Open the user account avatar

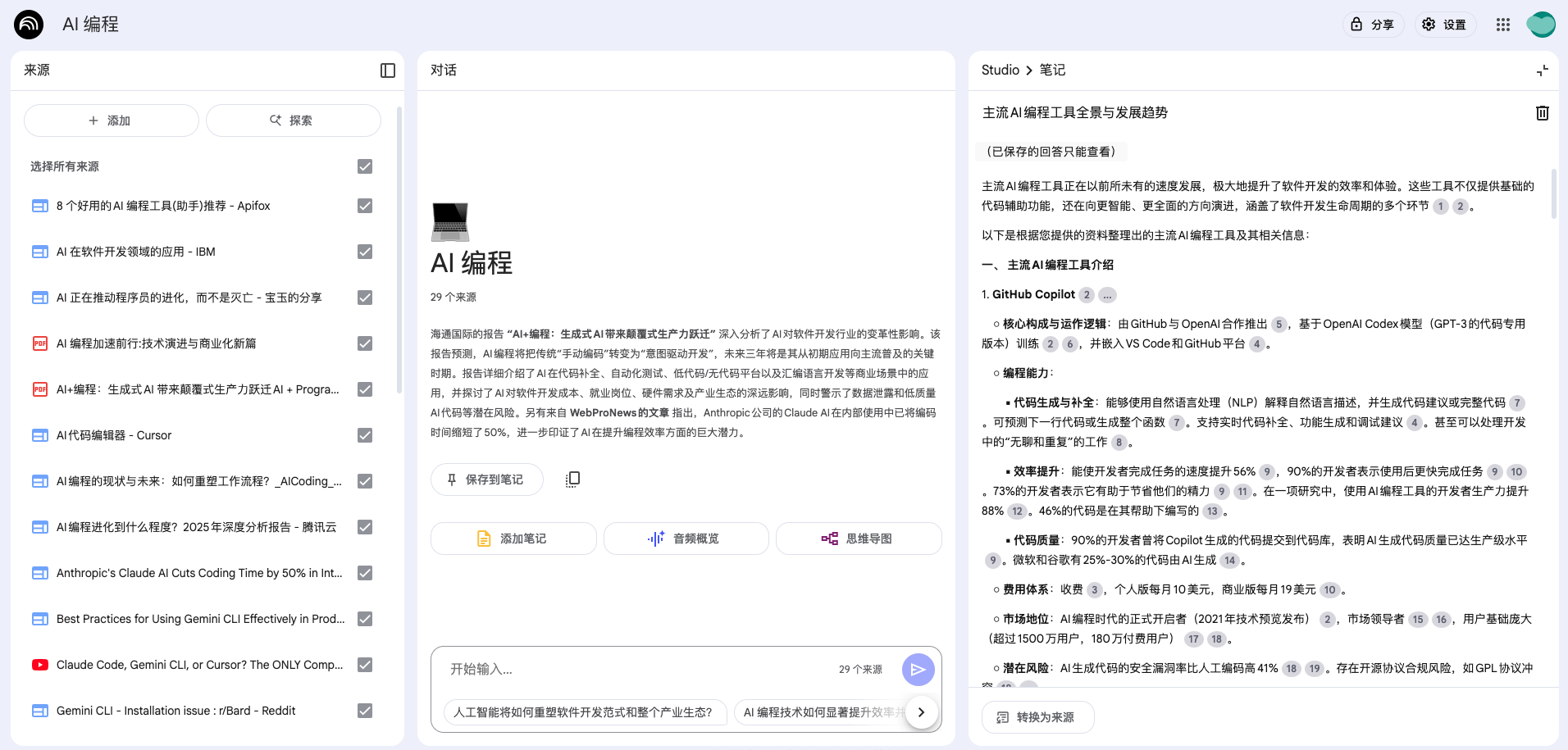click(1541, 25)
